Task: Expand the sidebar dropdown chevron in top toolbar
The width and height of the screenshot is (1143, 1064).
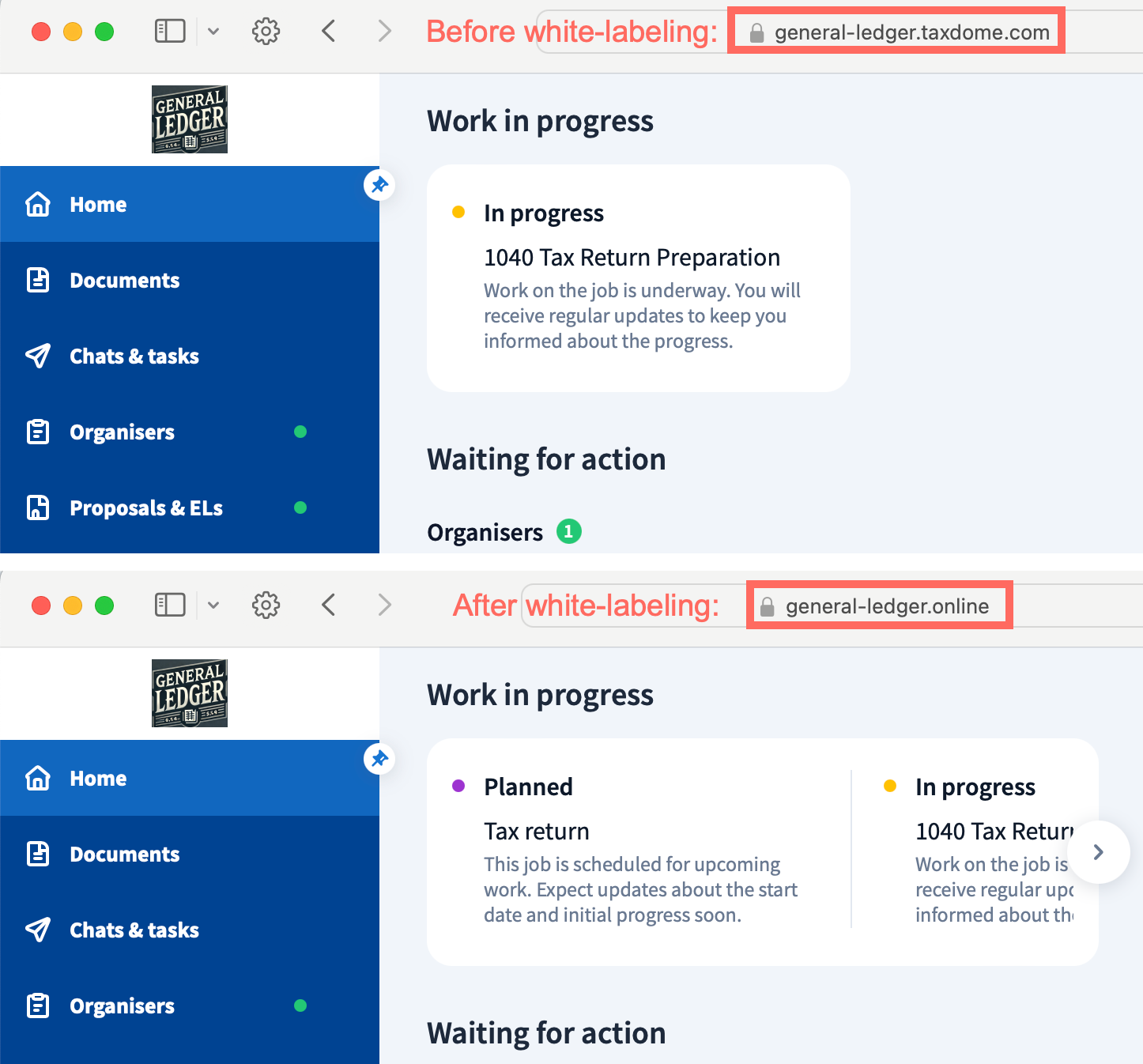Action: point(213,32)
